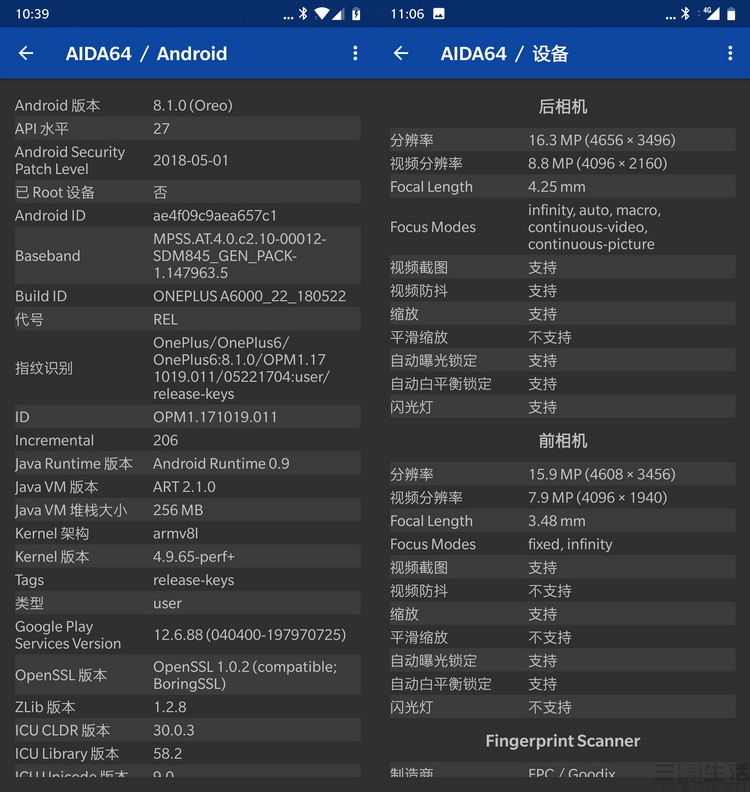Open three-dot menu on AIDA64 / 设备 screen
The width and height of the screenshot is (750, 792).
730,54
